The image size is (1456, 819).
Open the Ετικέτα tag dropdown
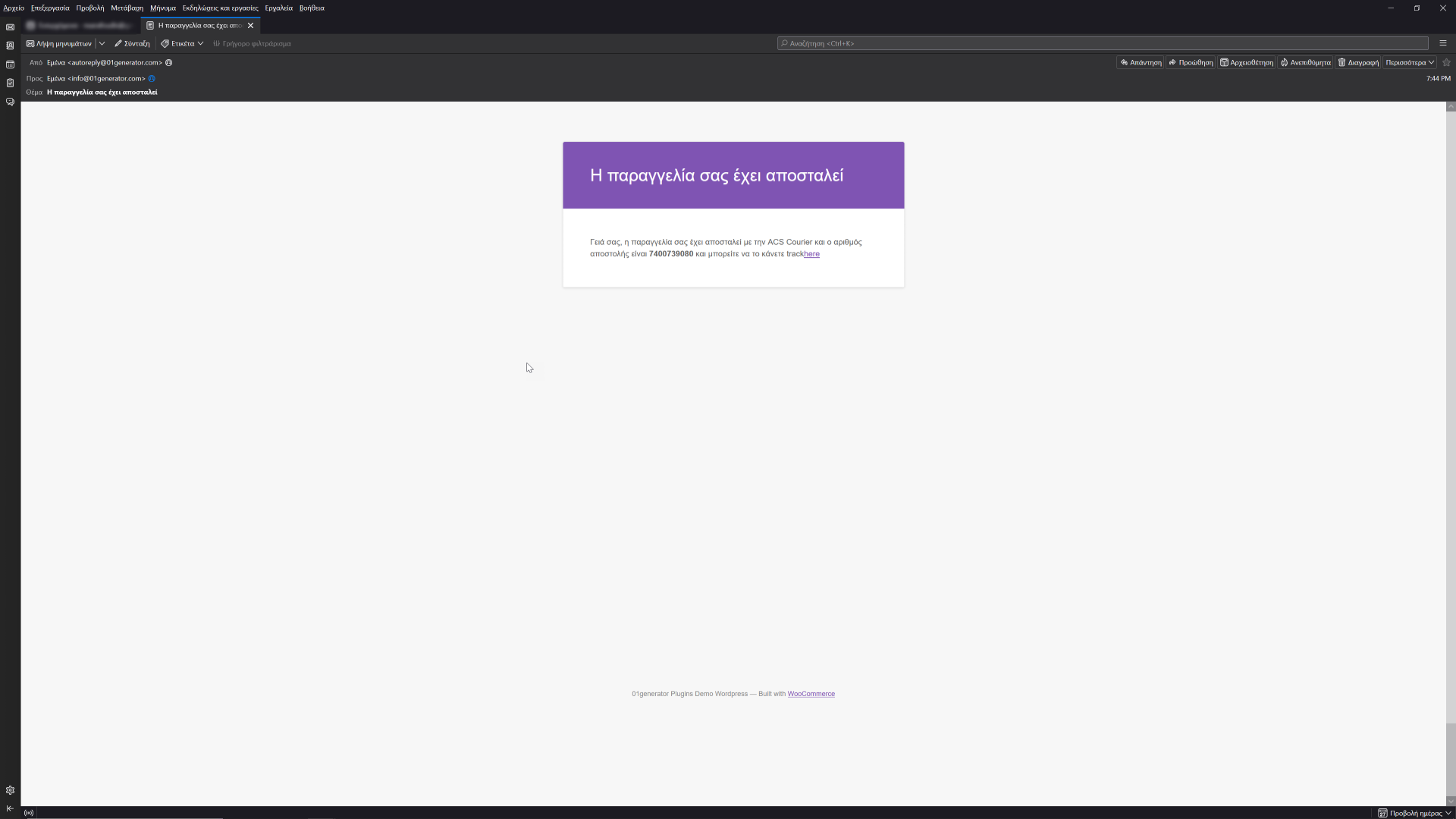click(183, 43)
